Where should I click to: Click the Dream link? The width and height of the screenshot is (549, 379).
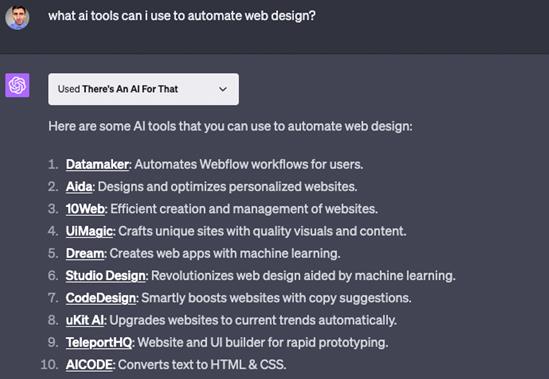pos(85,253)
